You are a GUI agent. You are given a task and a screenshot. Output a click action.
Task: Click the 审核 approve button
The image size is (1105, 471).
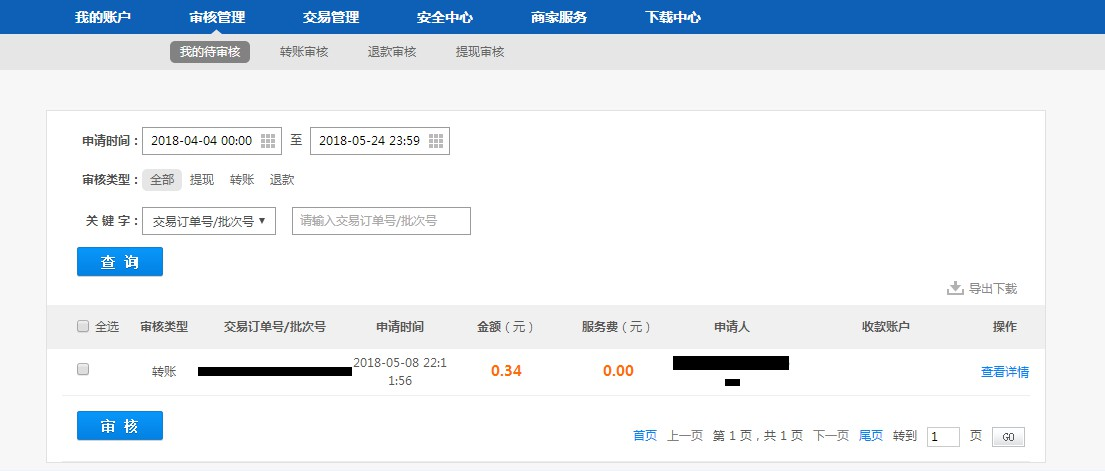[120, 425]
